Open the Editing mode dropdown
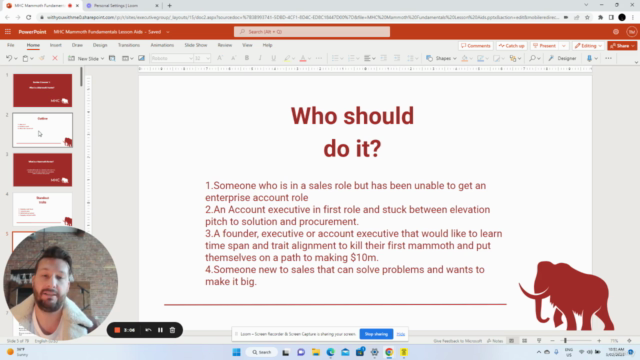The width and height of the screenshot is (640, 360). coord(588,46)
